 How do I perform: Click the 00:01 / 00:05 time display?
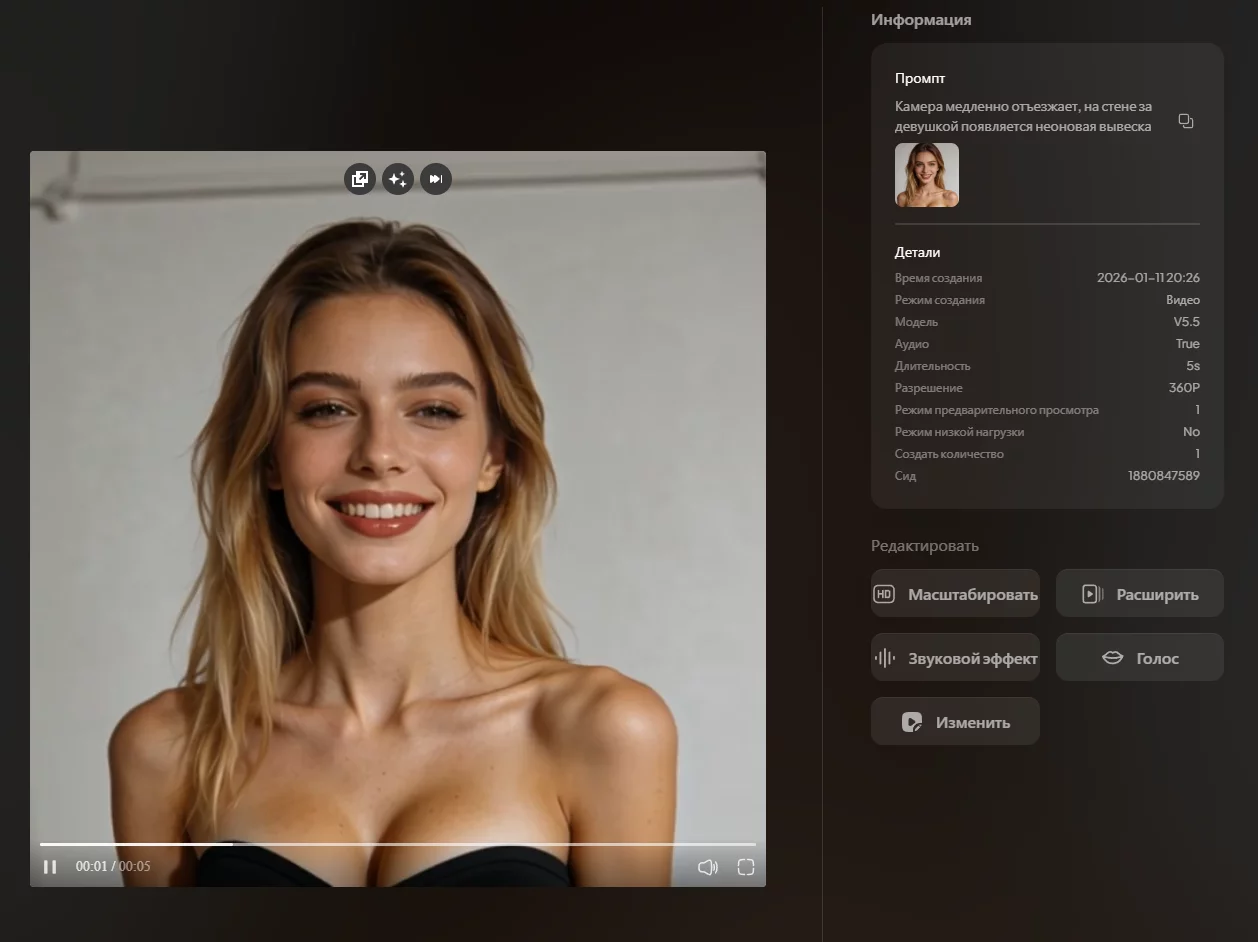(x=113, y=866)
